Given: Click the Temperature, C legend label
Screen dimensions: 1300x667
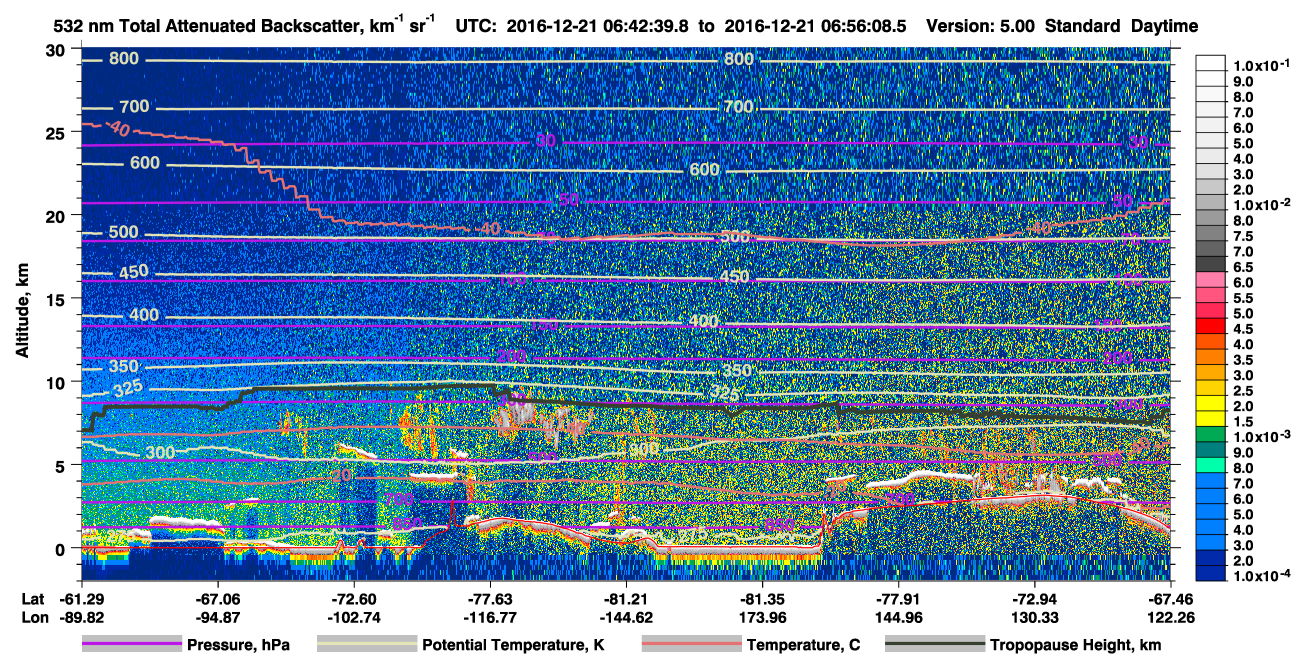Looking at the screenshot, I should [x=803, y=645].
